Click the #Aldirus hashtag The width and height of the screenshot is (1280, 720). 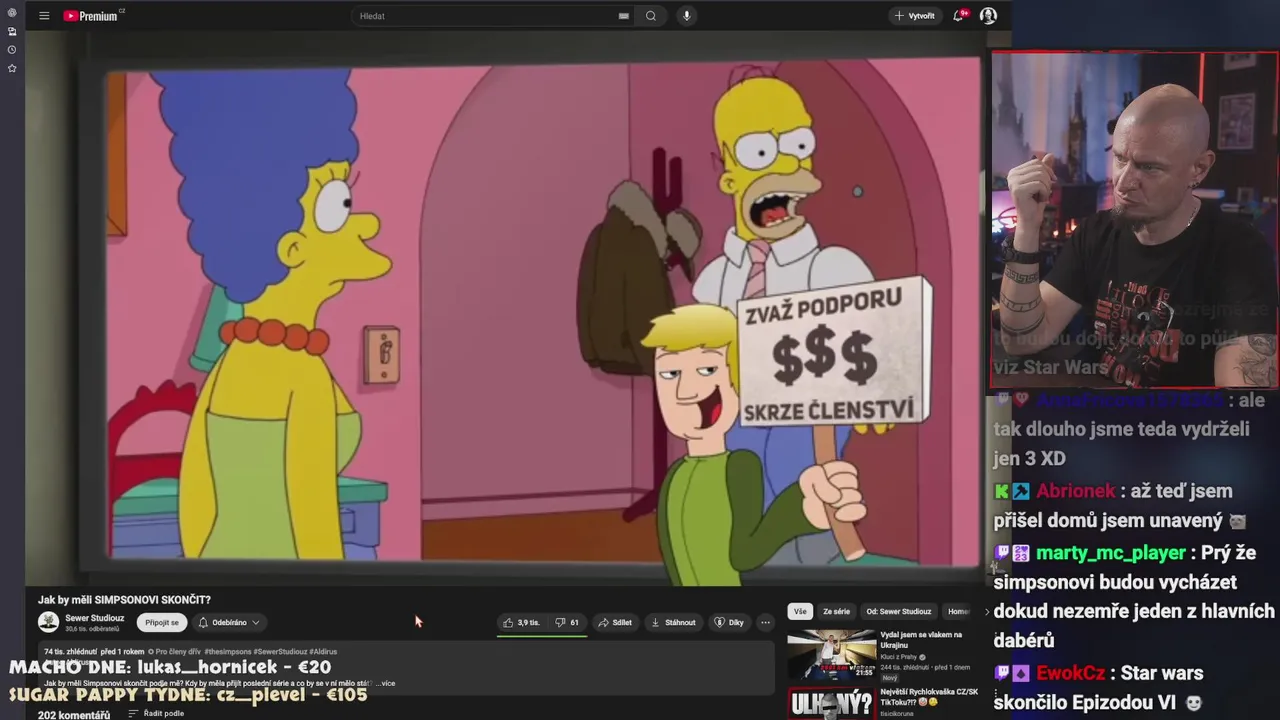[323, 651]
